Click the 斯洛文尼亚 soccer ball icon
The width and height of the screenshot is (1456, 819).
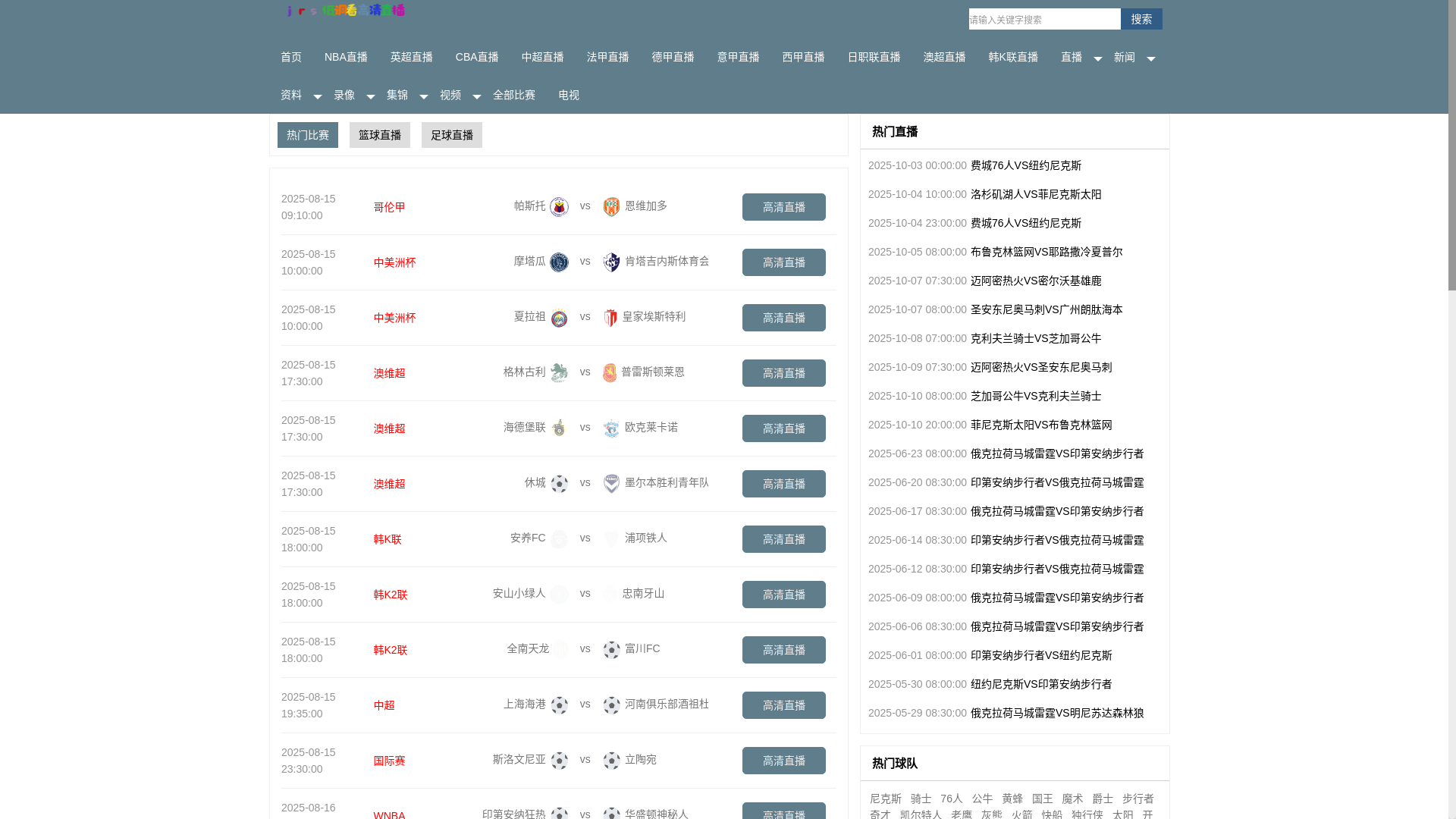559,760
